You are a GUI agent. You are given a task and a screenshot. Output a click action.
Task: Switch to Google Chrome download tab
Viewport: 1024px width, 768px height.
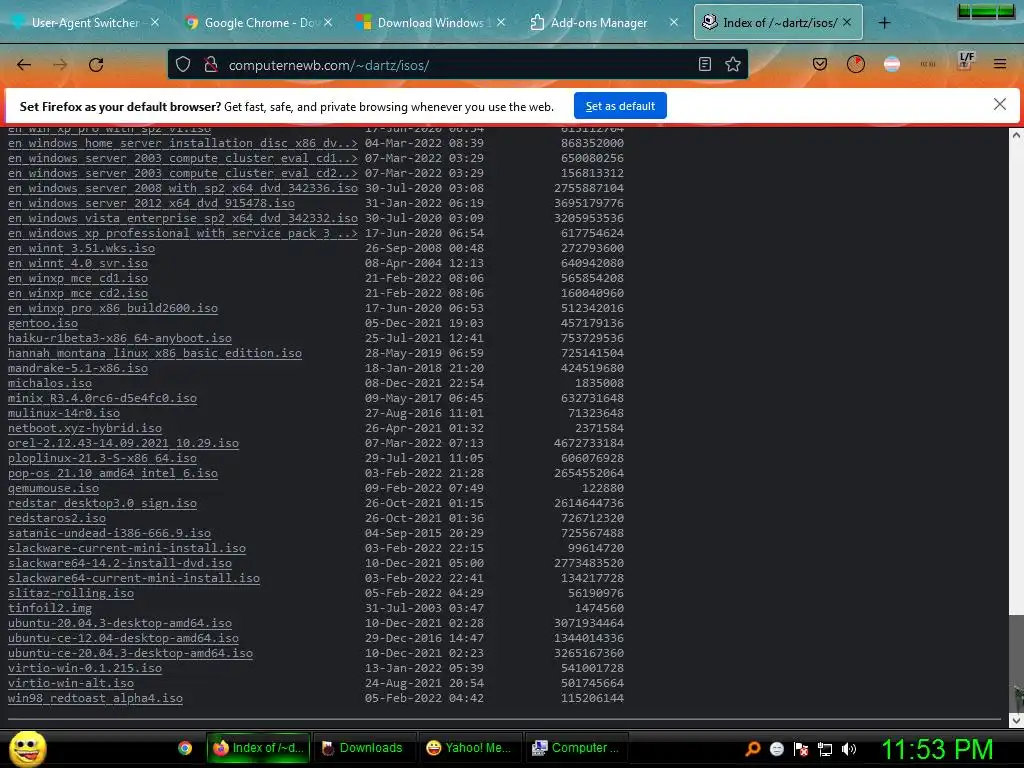tap(258, 23)
